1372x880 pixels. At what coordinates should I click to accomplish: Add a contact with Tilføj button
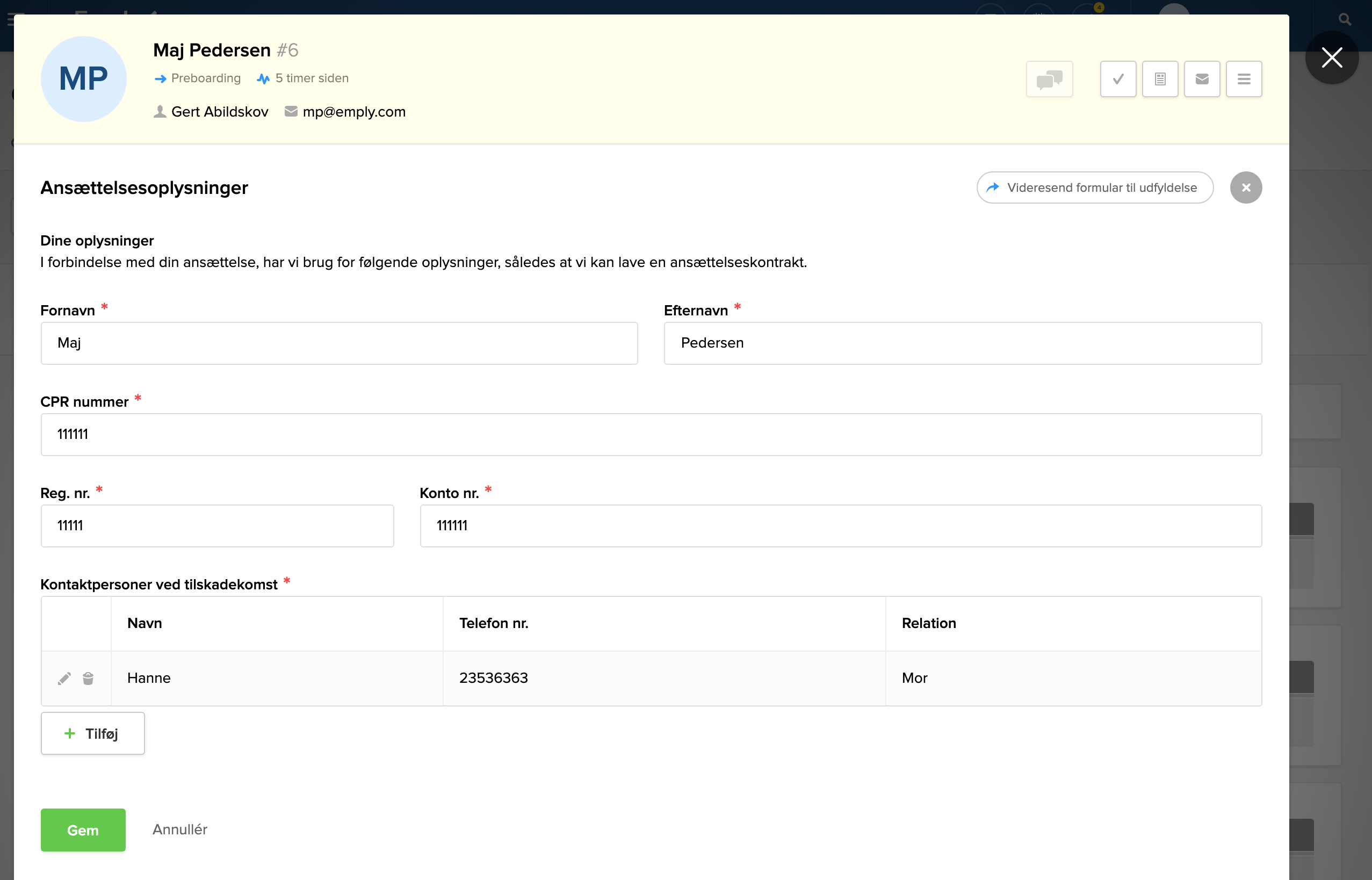[x=92, y=733]
